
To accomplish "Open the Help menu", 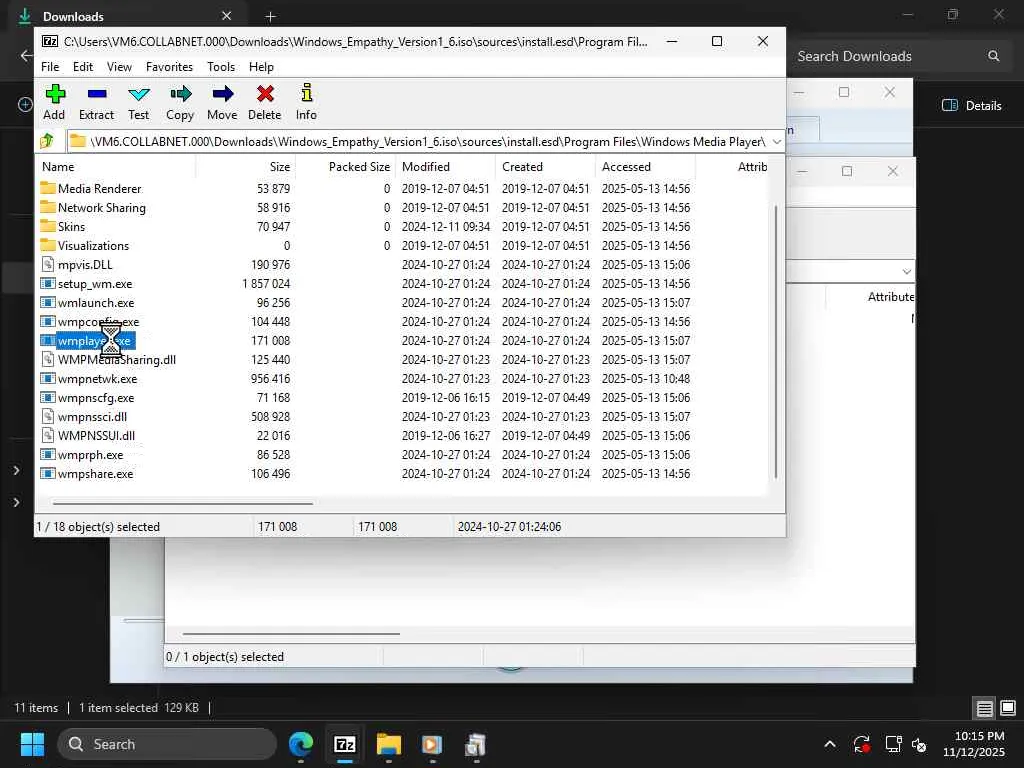I will pos(261,67).
